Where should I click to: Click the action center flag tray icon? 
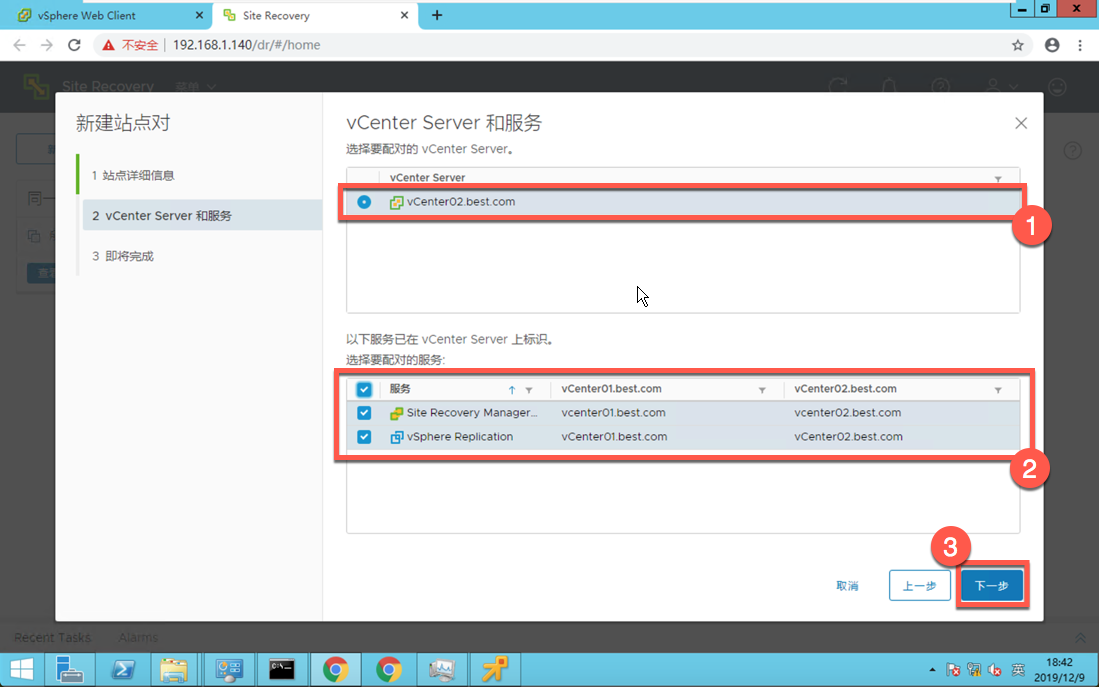click(953, 669)
